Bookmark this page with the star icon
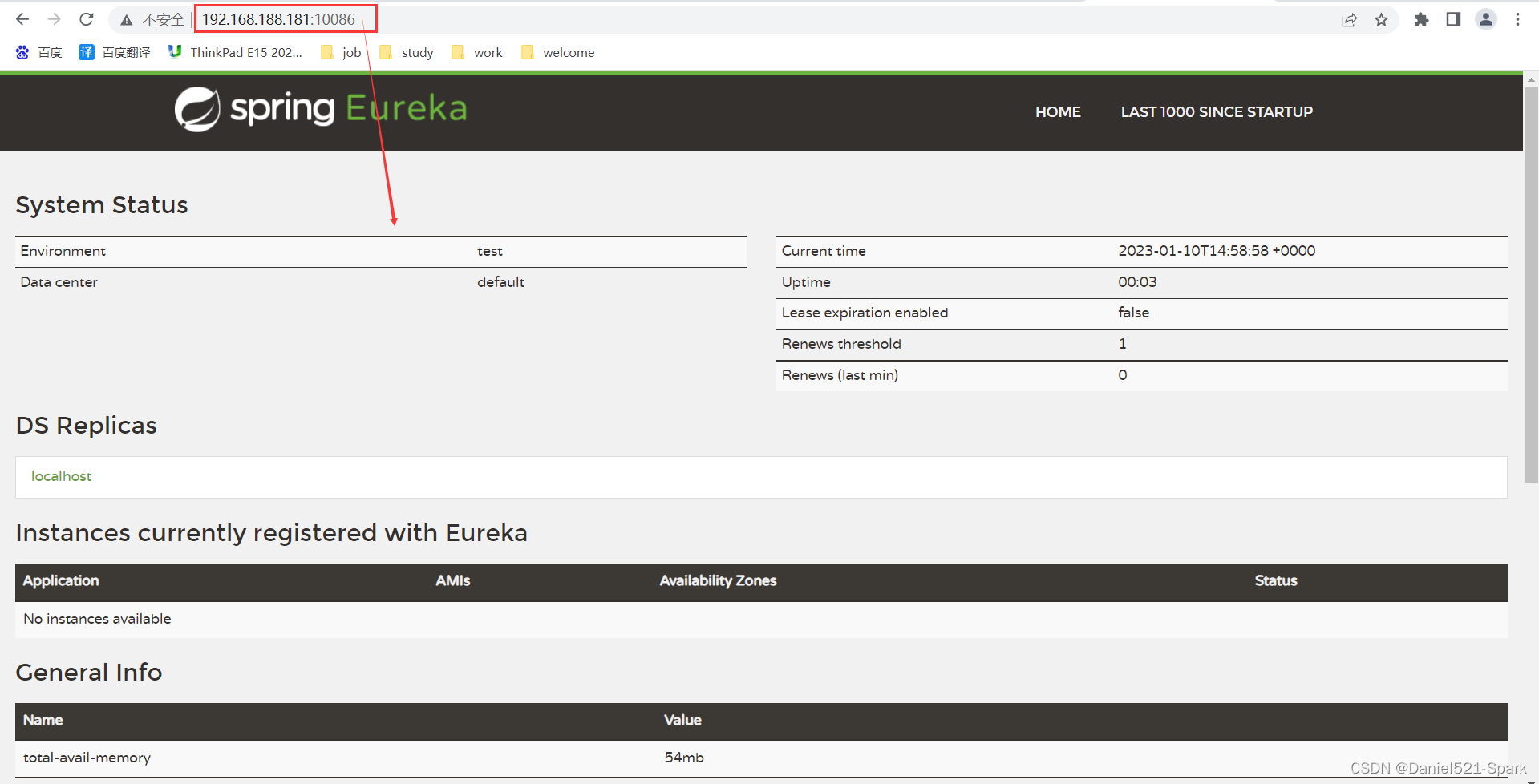The width and height of the screenshot is (1539, 784). coord(1381,20)
